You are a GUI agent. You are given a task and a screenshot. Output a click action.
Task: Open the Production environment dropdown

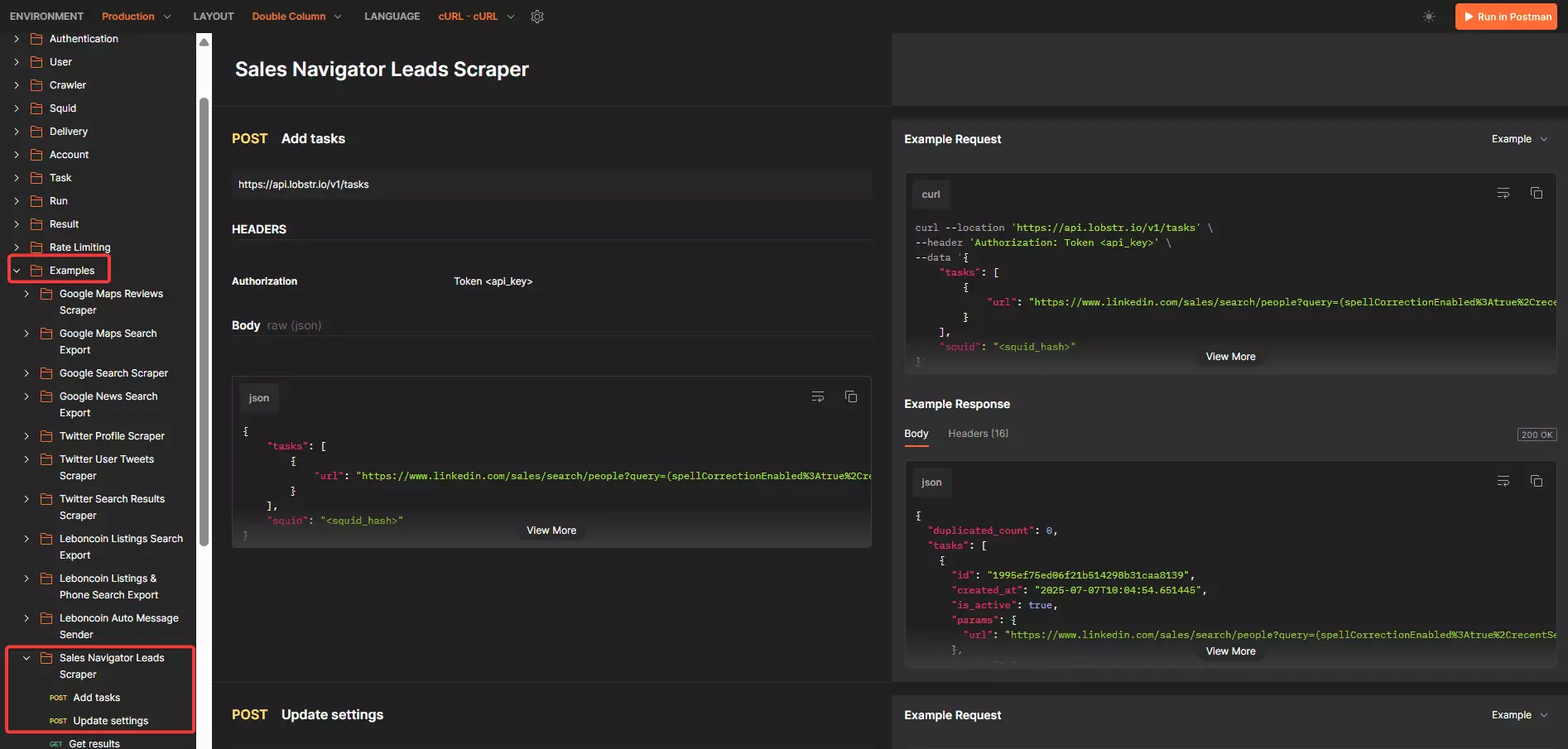(x=136, y=16)
